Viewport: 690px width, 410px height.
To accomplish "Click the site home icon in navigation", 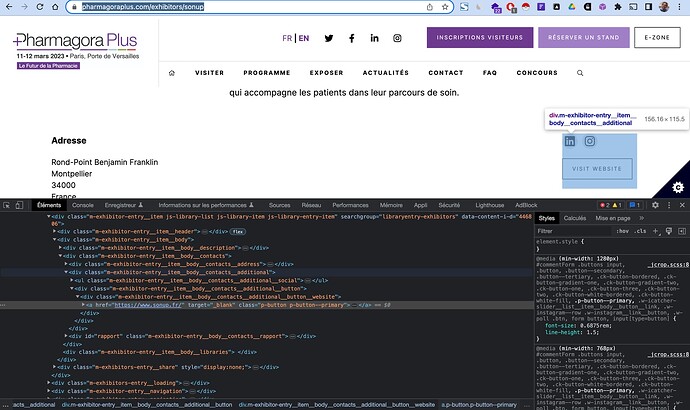I will [x=172, y=73].
